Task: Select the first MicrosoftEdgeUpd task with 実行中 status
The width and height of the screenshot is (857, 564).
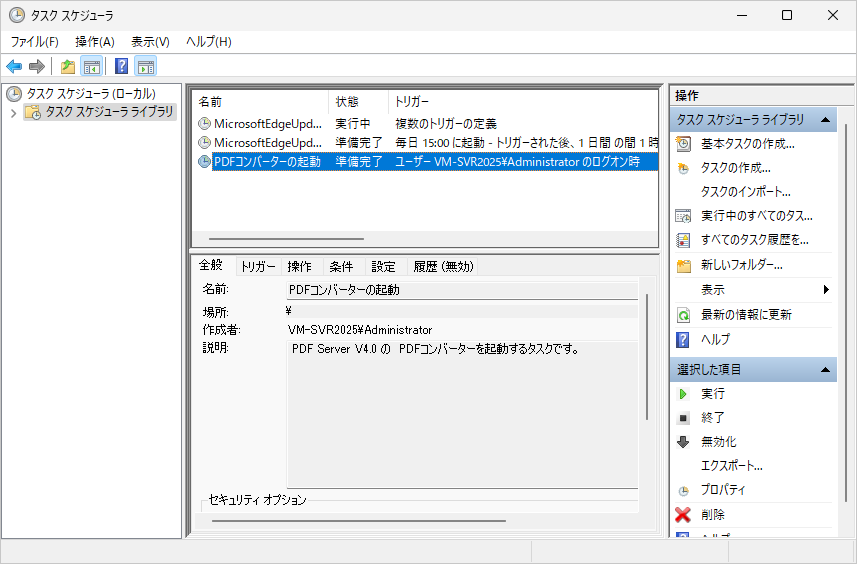Action: pyautogui.click(x=426, y=124)
